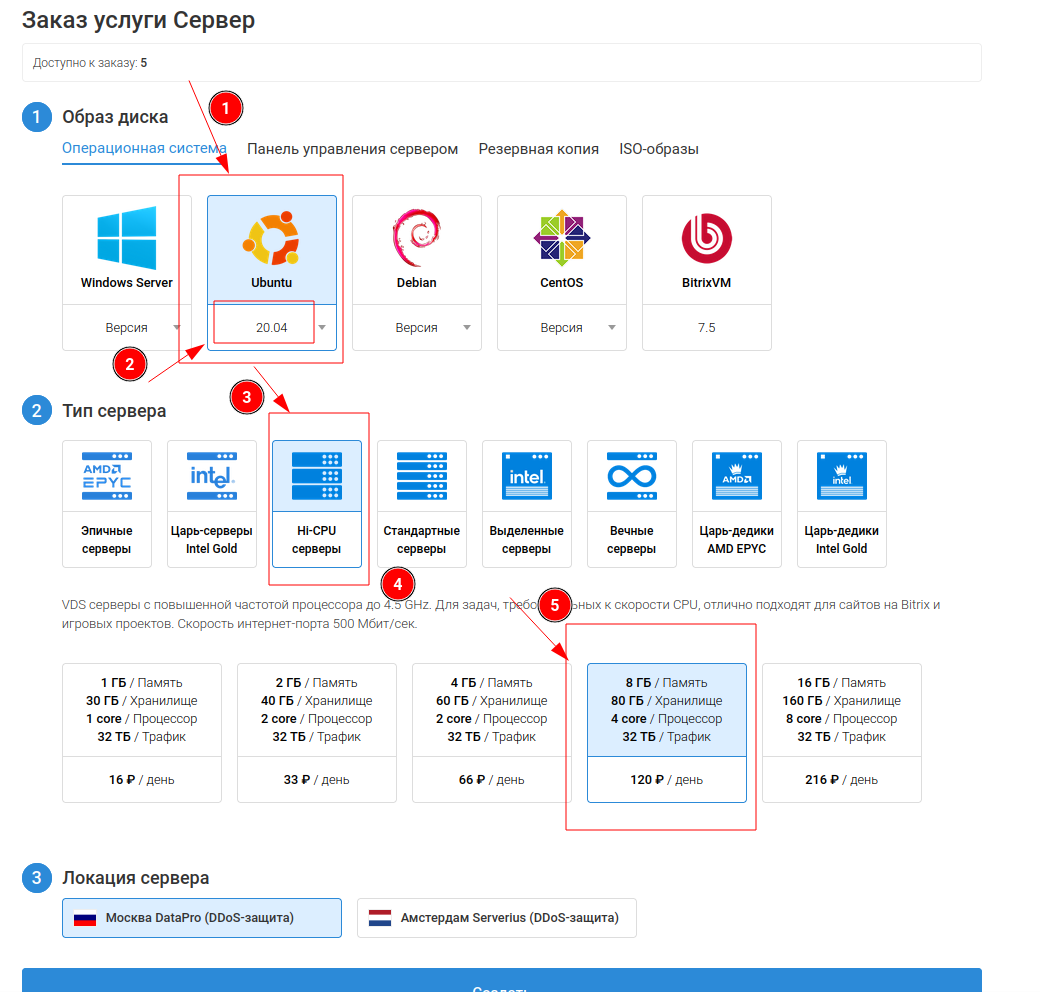Select the CentOS logo icon

coord(562,237)
